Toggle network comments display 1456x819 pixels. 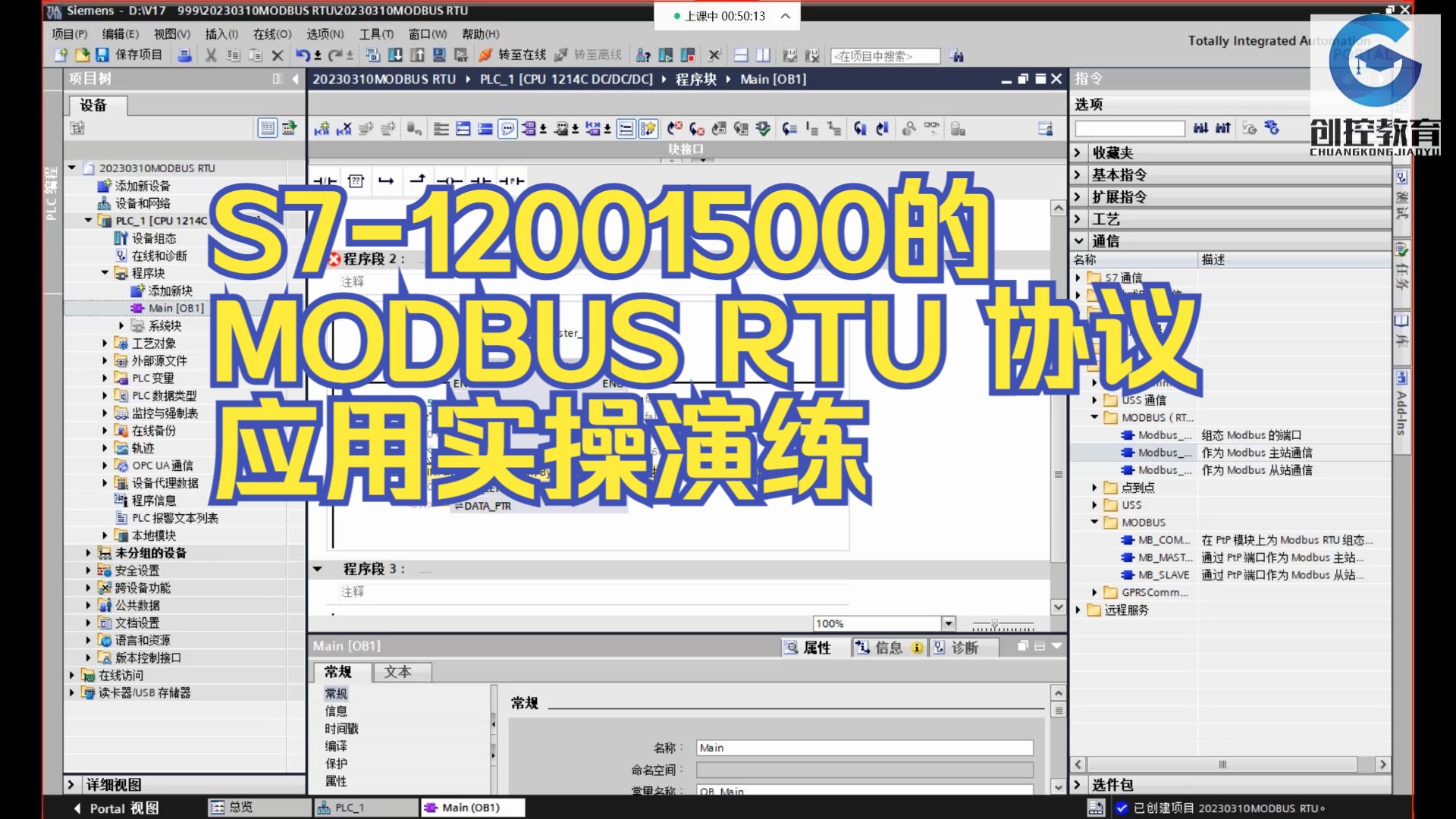pos(626,129)
